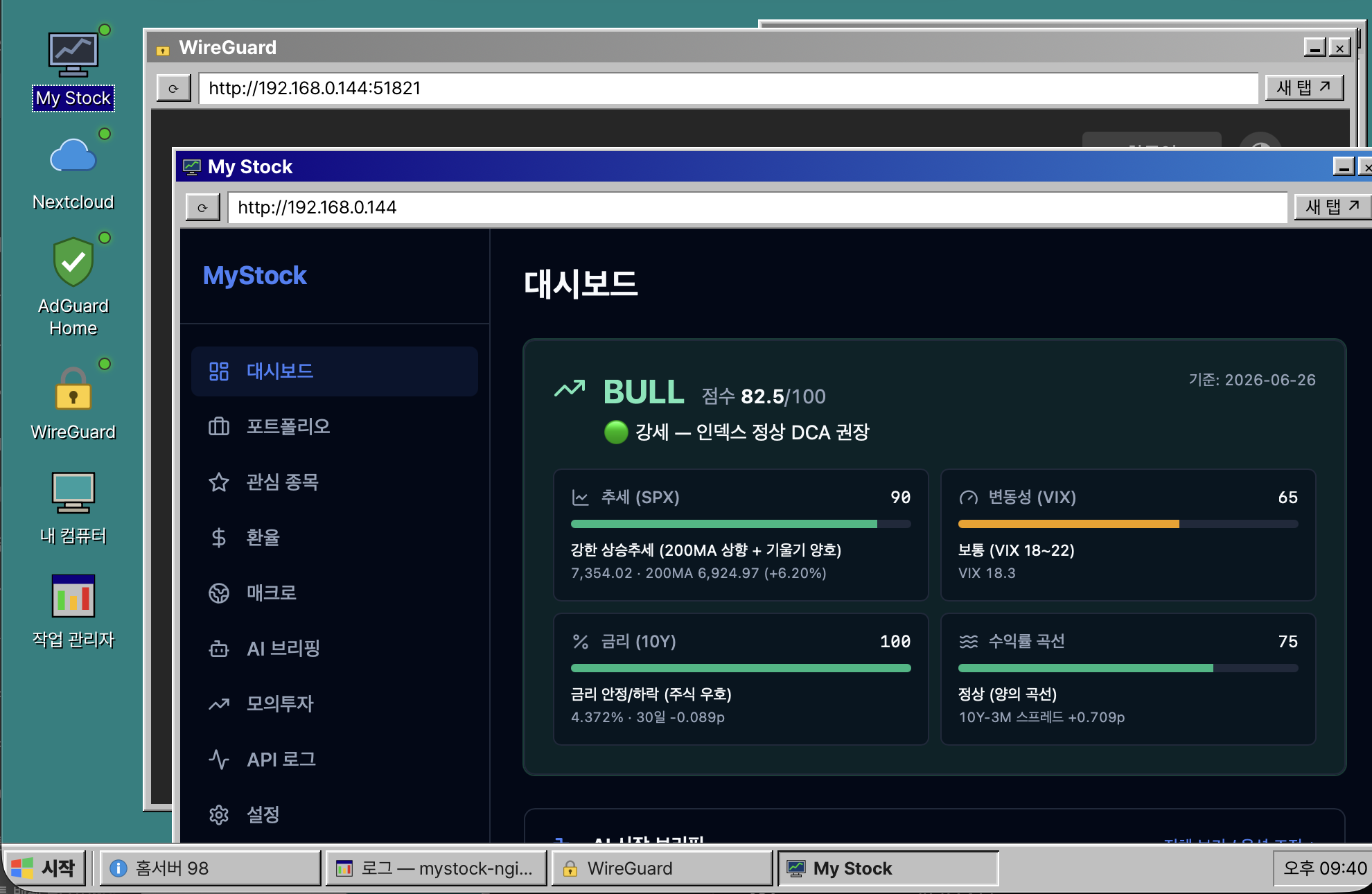Focus the WireGuard window address bar
Image resolution: width=1372 pixels, height=894 pixels.
pos(728,88)
